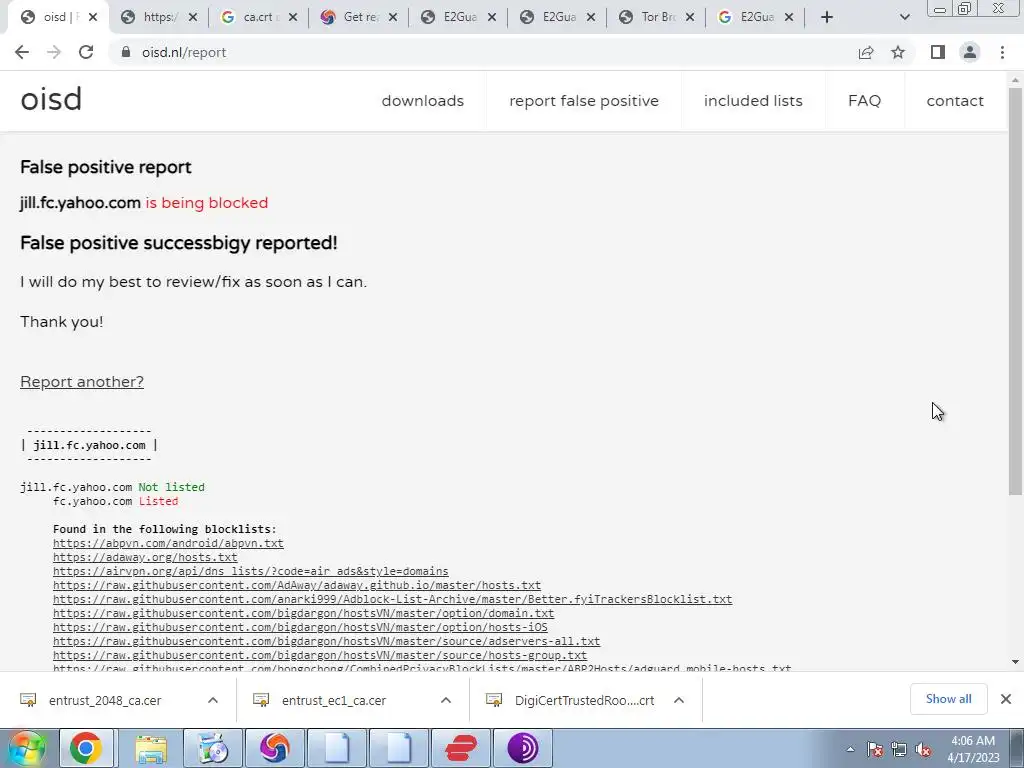Open downloaded DigiCertTrustedRoo crt file
This screenshot has height=768, width=1024.
point(584,700)
